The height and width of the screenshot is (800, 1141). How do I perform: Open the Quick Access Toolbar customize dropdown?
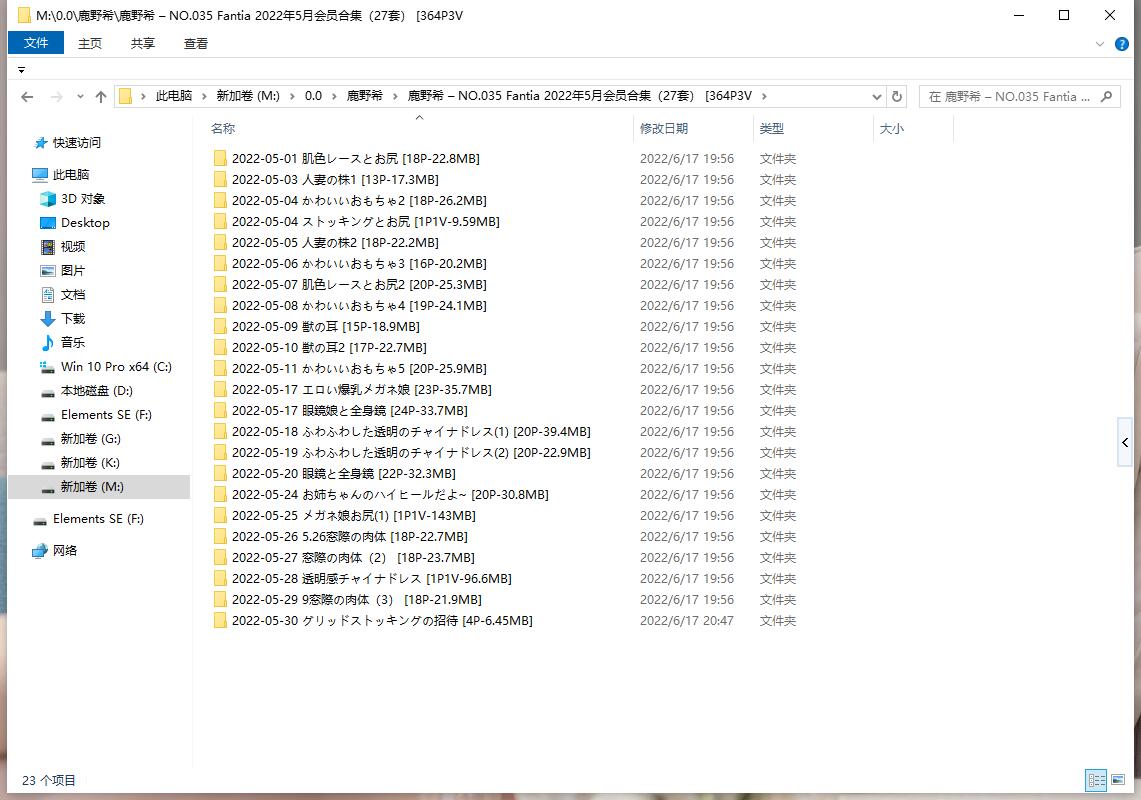click(x=21, y=70)
